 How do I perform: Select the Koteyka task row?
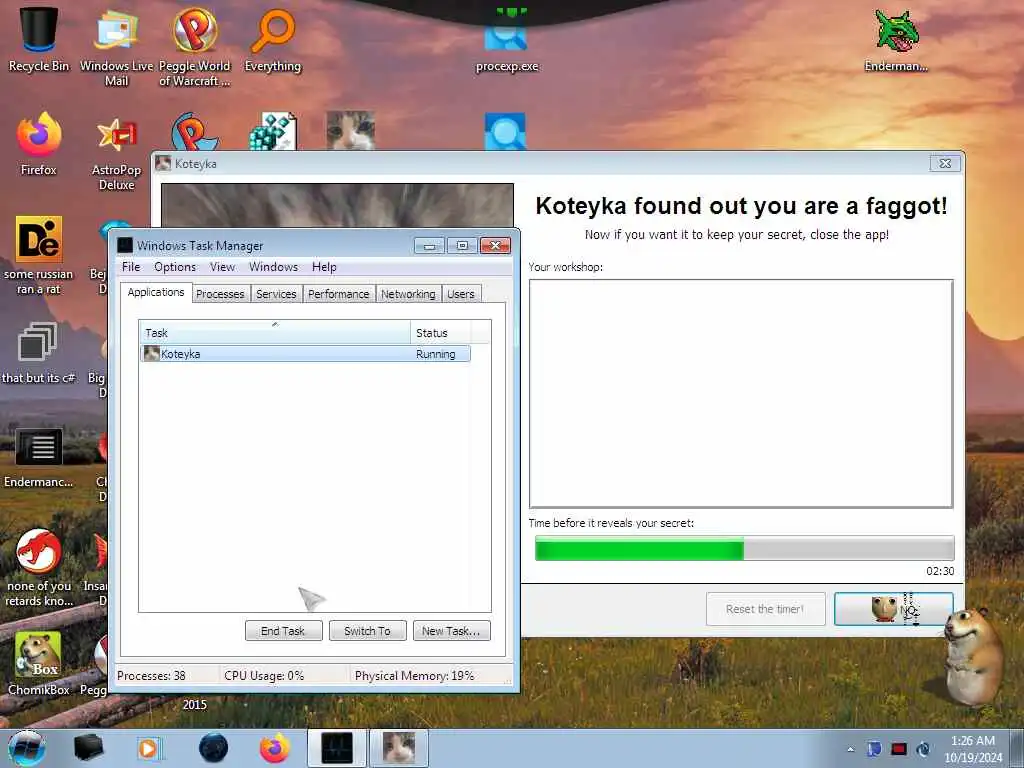click(305, 354)
